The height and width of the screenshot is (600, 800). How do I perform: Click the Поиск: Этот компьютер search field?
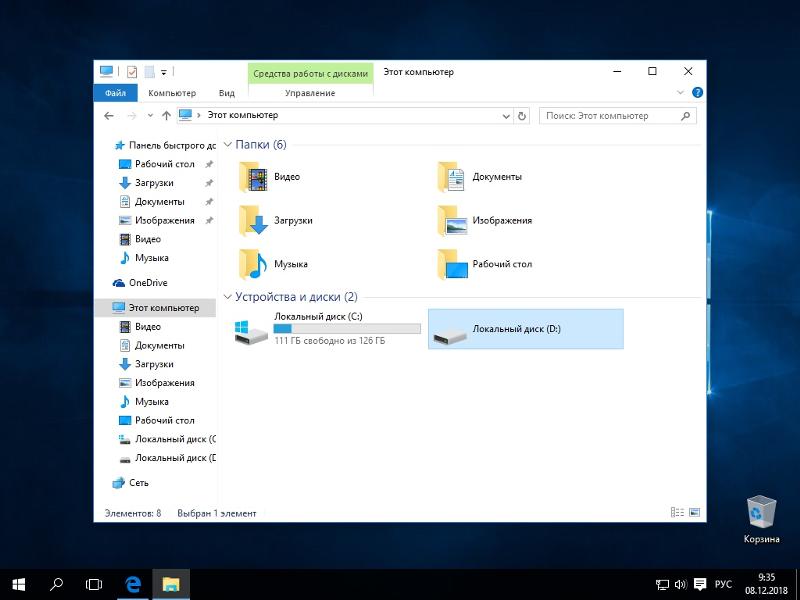tap(617, 116)
